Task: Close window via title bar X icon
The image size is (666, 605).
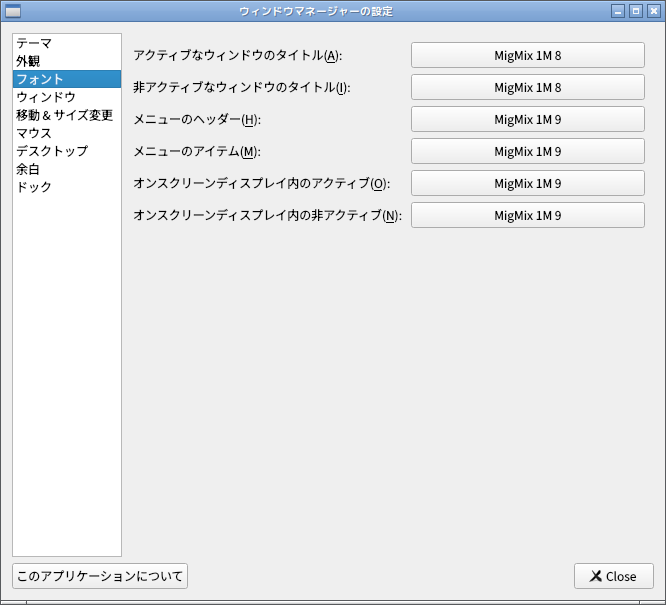Action: [x=654, y=11]
